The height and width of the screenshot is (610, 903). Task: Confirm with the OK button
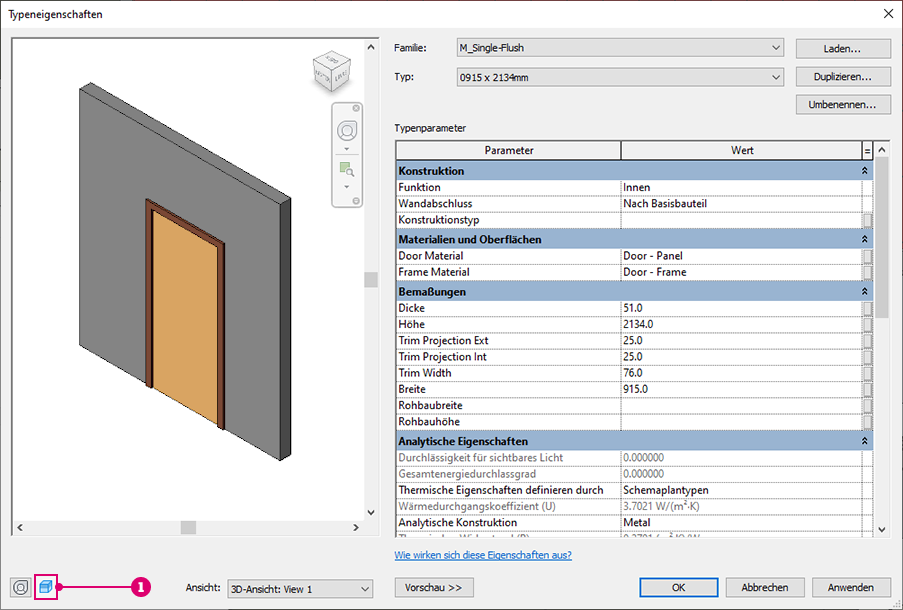tap(678, 588)
